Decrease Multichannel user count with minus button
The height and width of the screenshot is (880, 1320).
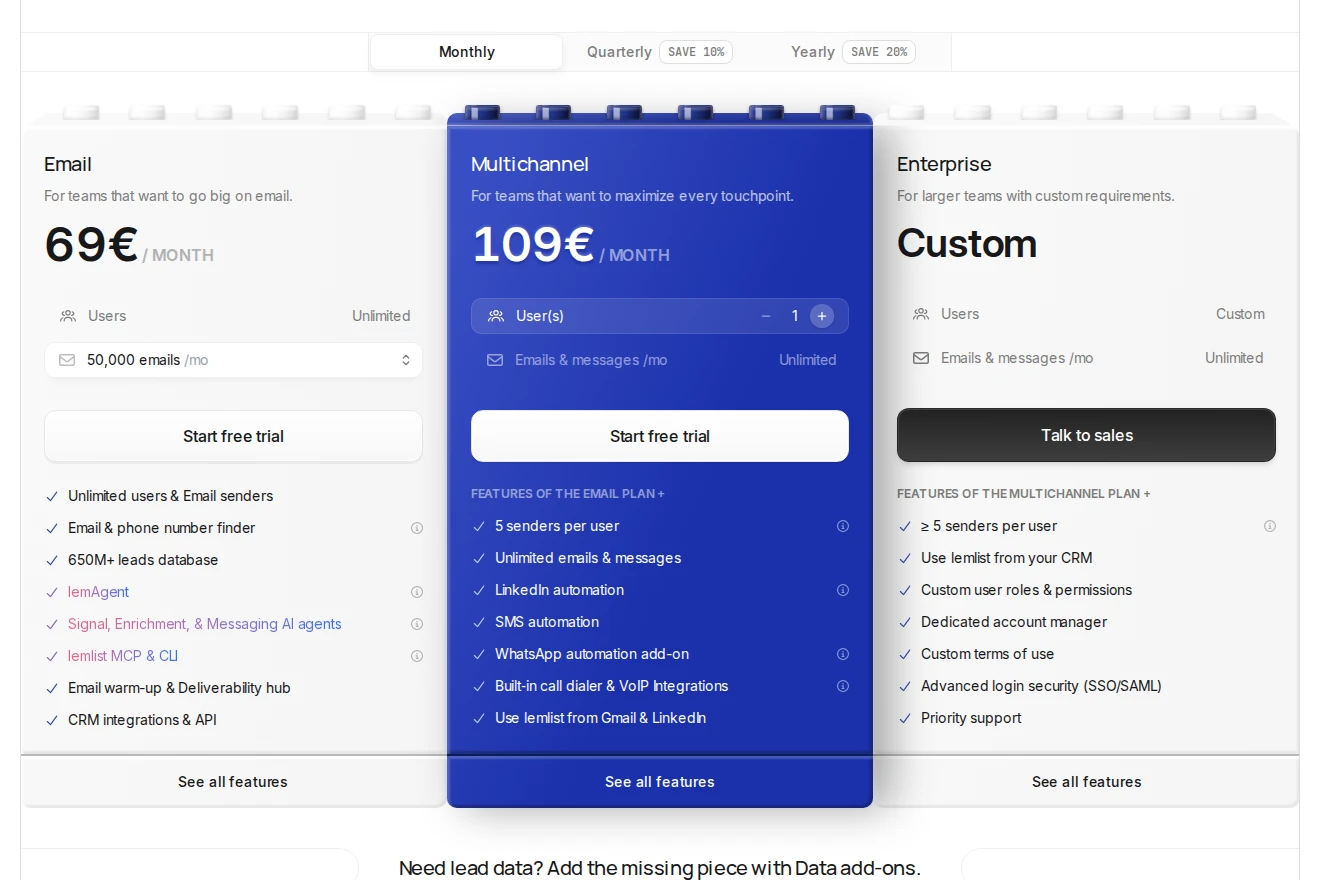[x=766, y=316]
